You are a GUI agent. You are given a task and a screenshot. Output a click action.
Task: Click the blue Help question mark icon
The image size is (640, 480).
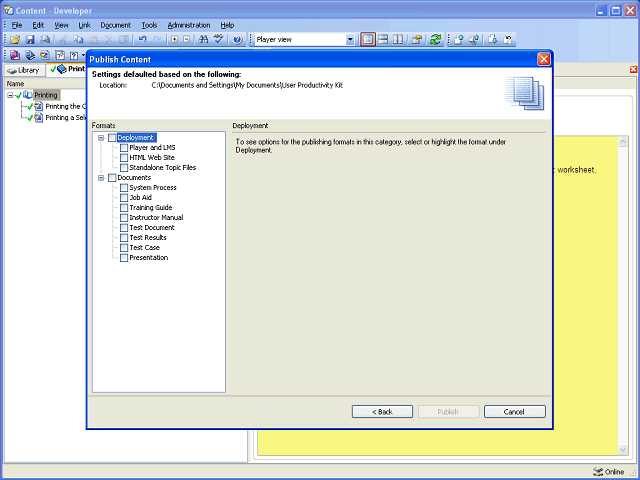point(238,40)
